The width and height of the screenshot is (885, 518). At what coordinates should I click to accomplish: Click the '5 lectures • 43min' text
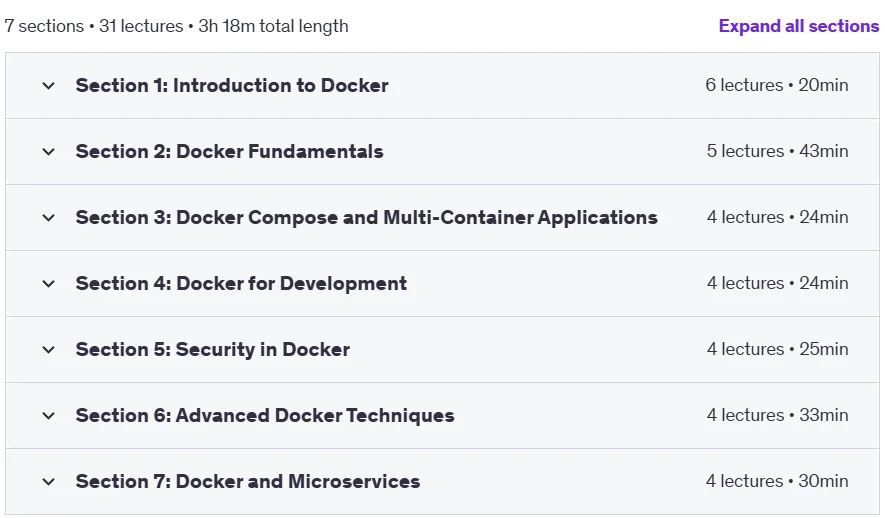click(777, 151)
